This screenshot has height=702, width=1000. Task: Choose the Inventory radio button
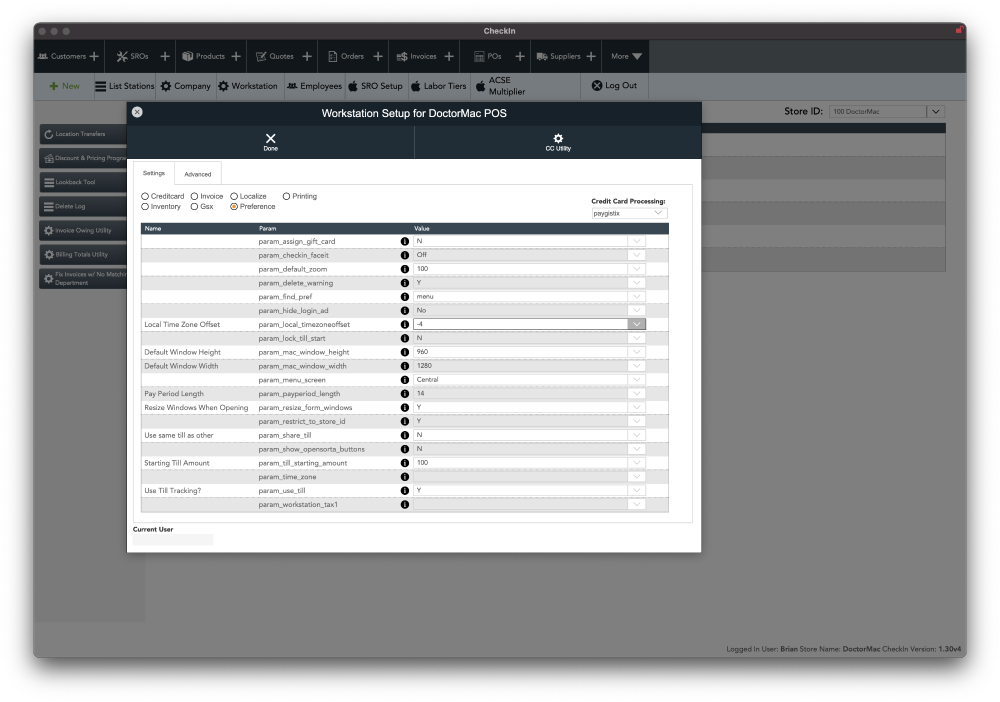pyautogui.click(x=145, y=206)
